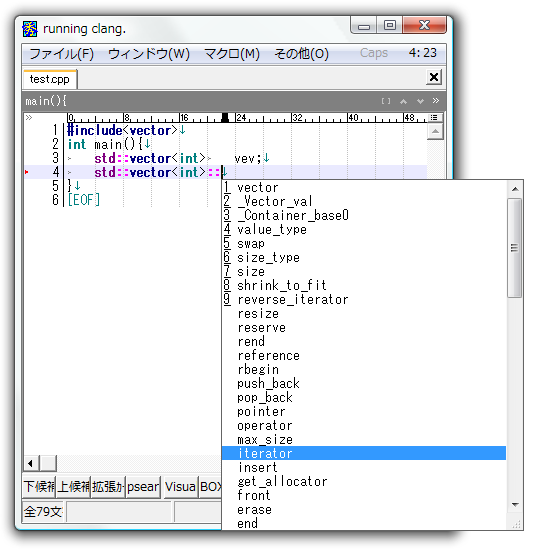This screenshot has width=538, height=553.
Task: Select 'value_type' completion entry
Action: [x=364, y=229]
